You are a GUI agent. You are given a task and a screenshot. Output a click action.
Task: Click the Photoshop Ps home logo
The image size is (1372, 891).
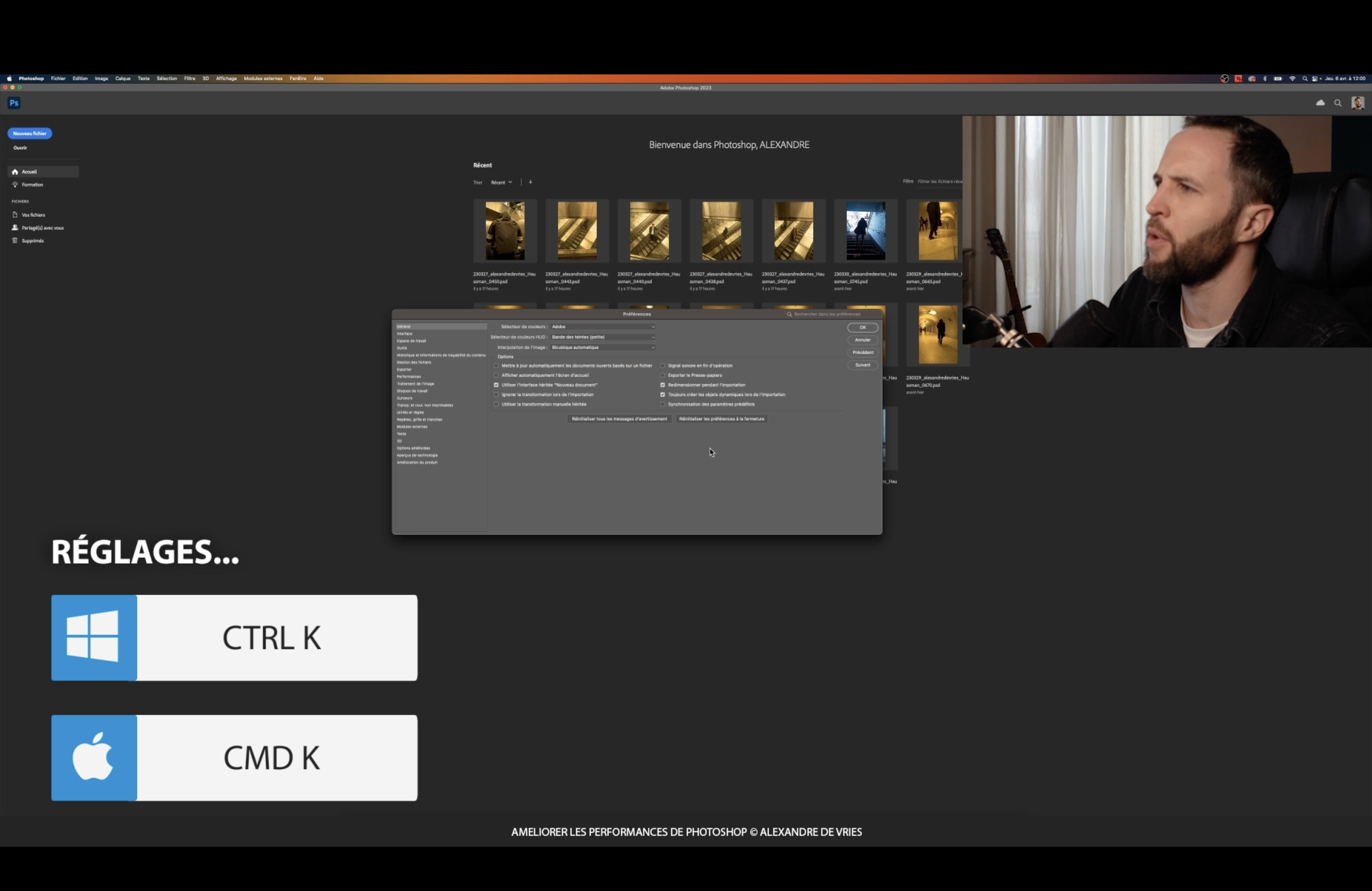[x=15, y=103]
